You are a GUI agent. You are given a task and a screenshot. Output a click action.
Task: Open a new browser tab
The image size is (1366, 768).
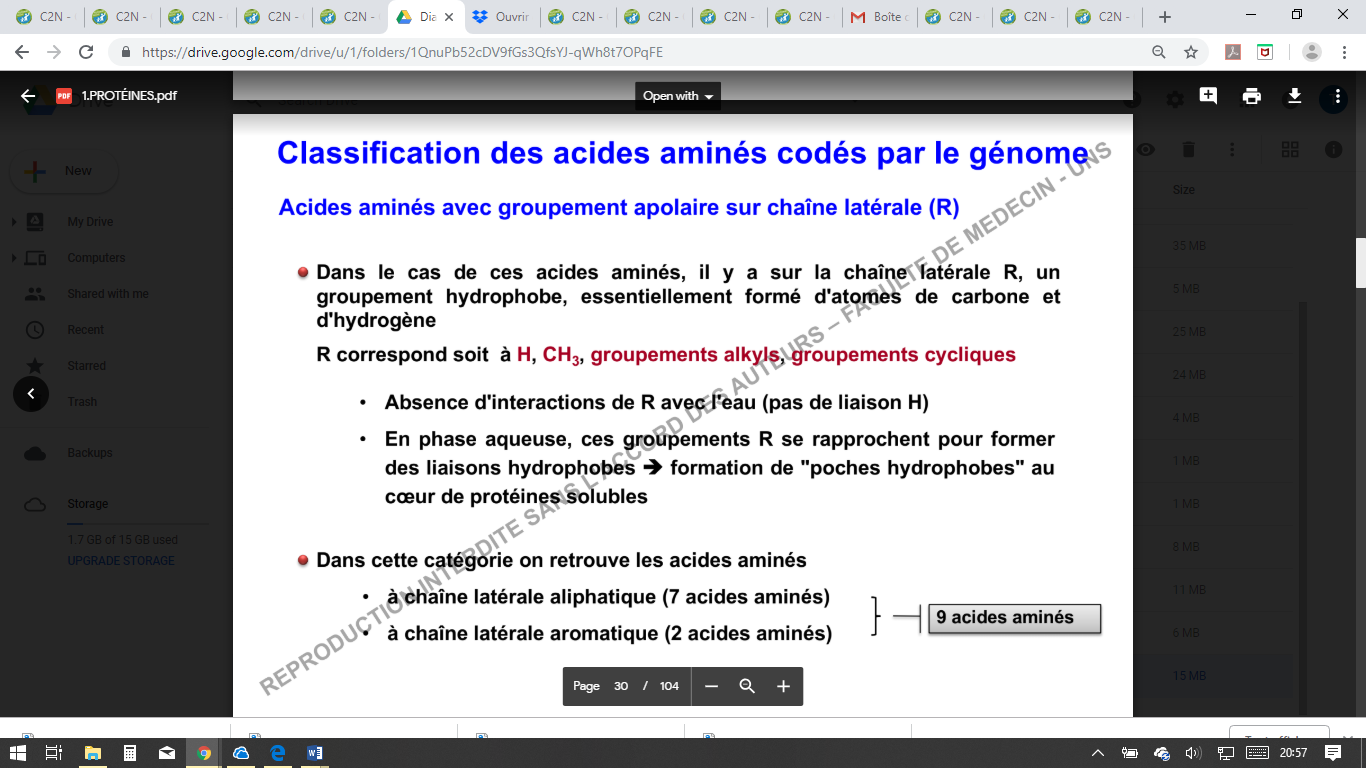click(1164, 17)
